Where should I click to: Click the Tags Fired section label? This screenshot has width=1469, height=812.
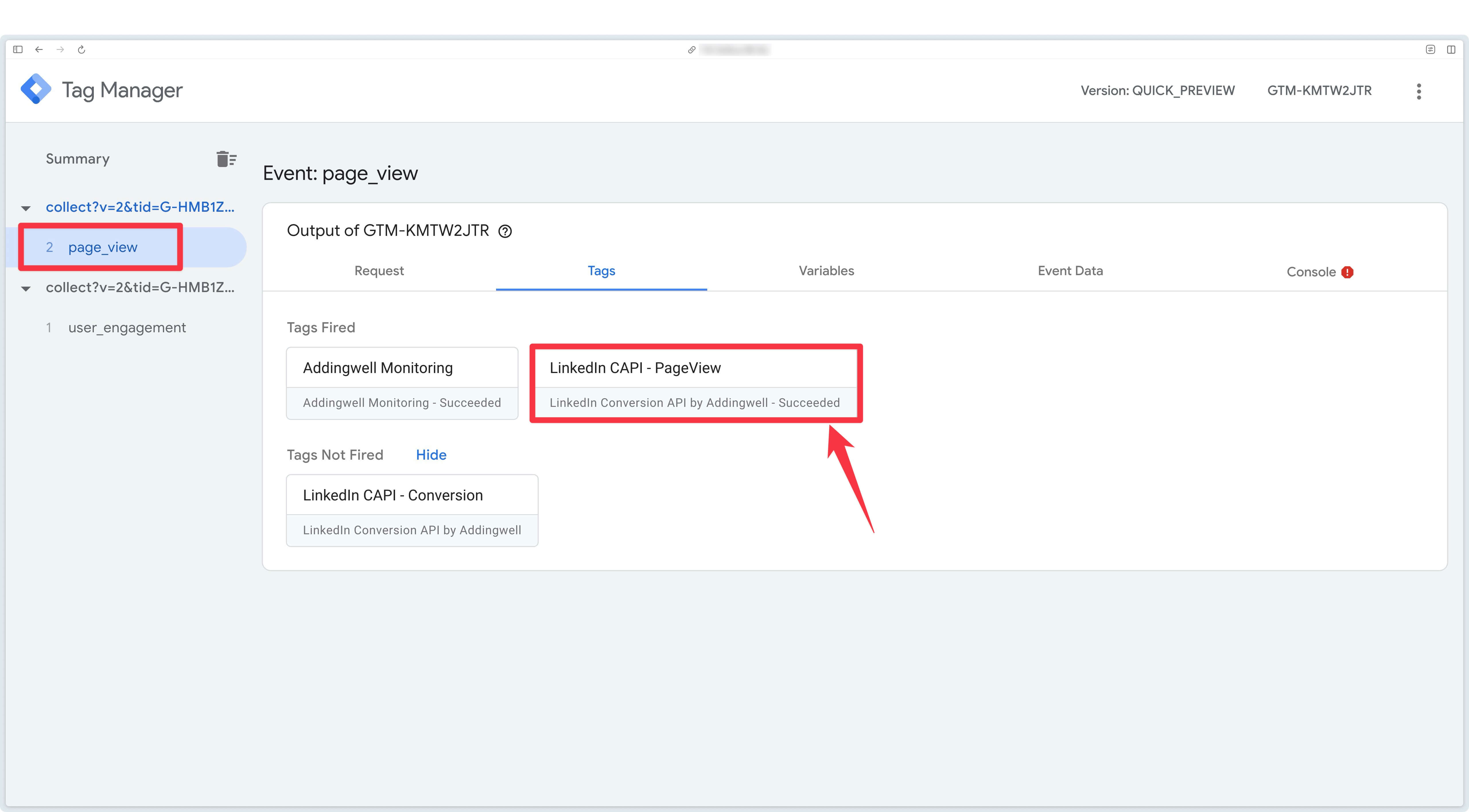click(x=321, y=327)
